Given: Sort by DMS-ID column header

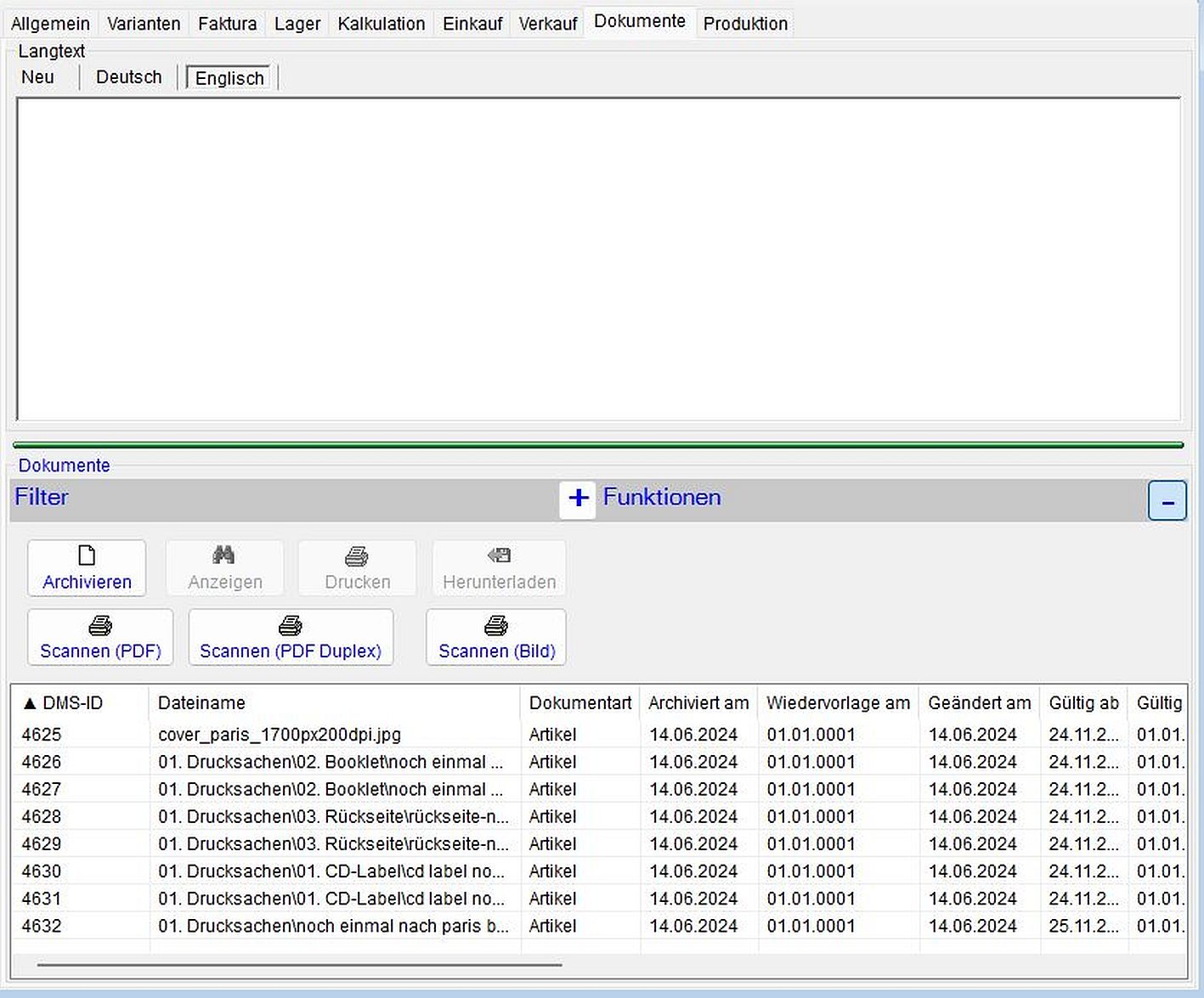Looking at the screenshot, I should [80, 703].
